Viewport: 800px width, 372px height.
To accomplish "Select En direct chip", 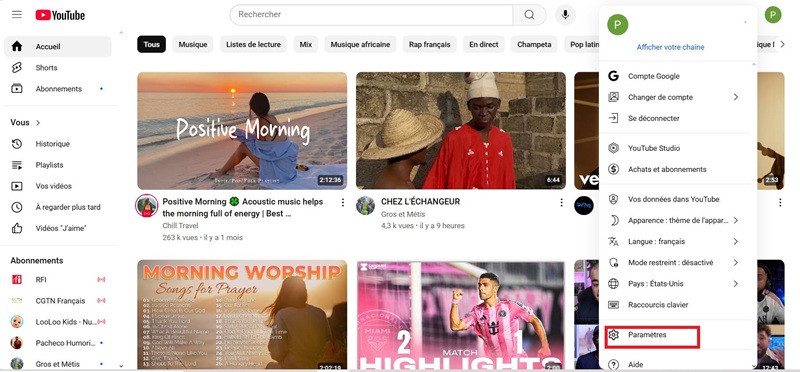I will [x=484, y=44].
